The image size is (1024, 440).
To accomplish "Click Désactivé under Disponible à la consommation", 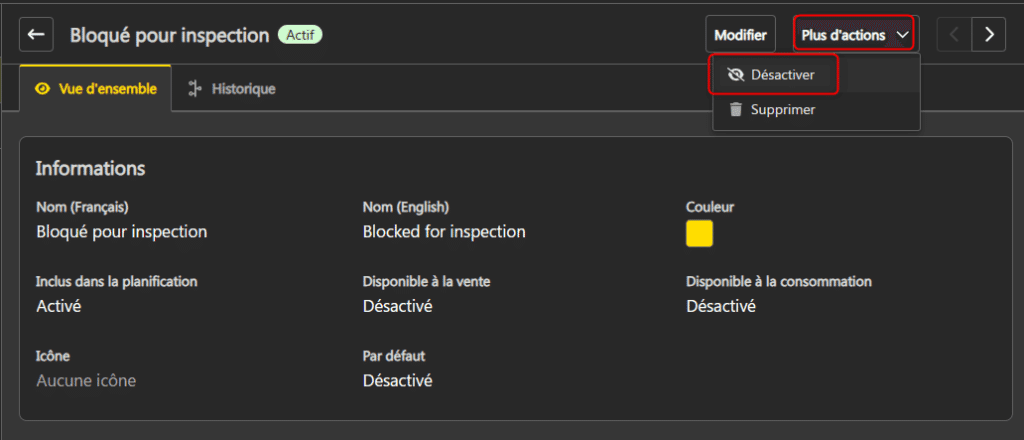I will [721, 306].
